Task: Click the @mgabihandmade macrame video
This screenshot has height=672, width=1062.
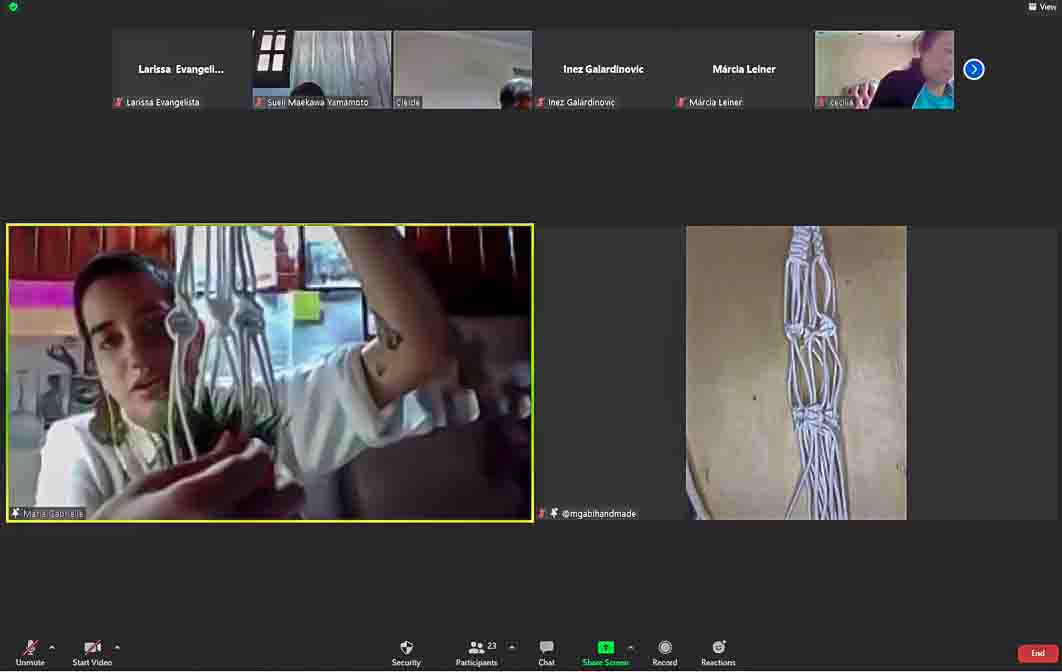Action: point(796,372)
